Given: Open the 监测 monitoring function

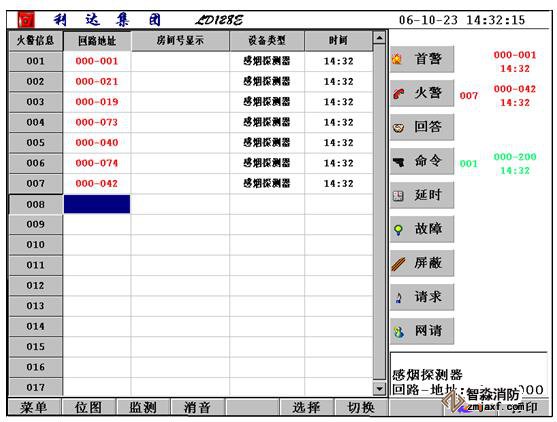Looking at the screenshot, I should pyautogui.click(x=143, y=407).
